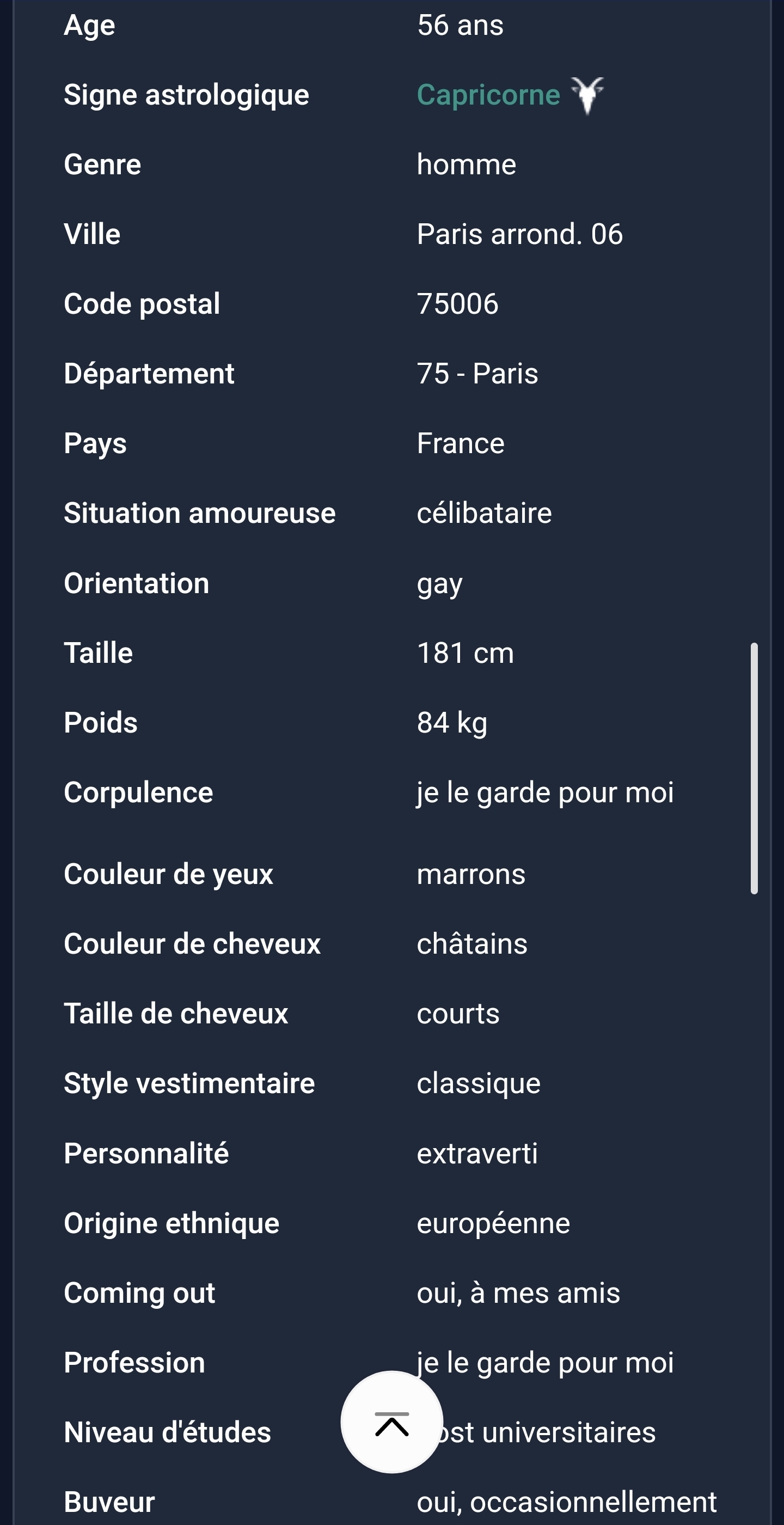Select the '84 kg' weight value
The height and width of the screenshot is (1525, 784).
point(451,722)
